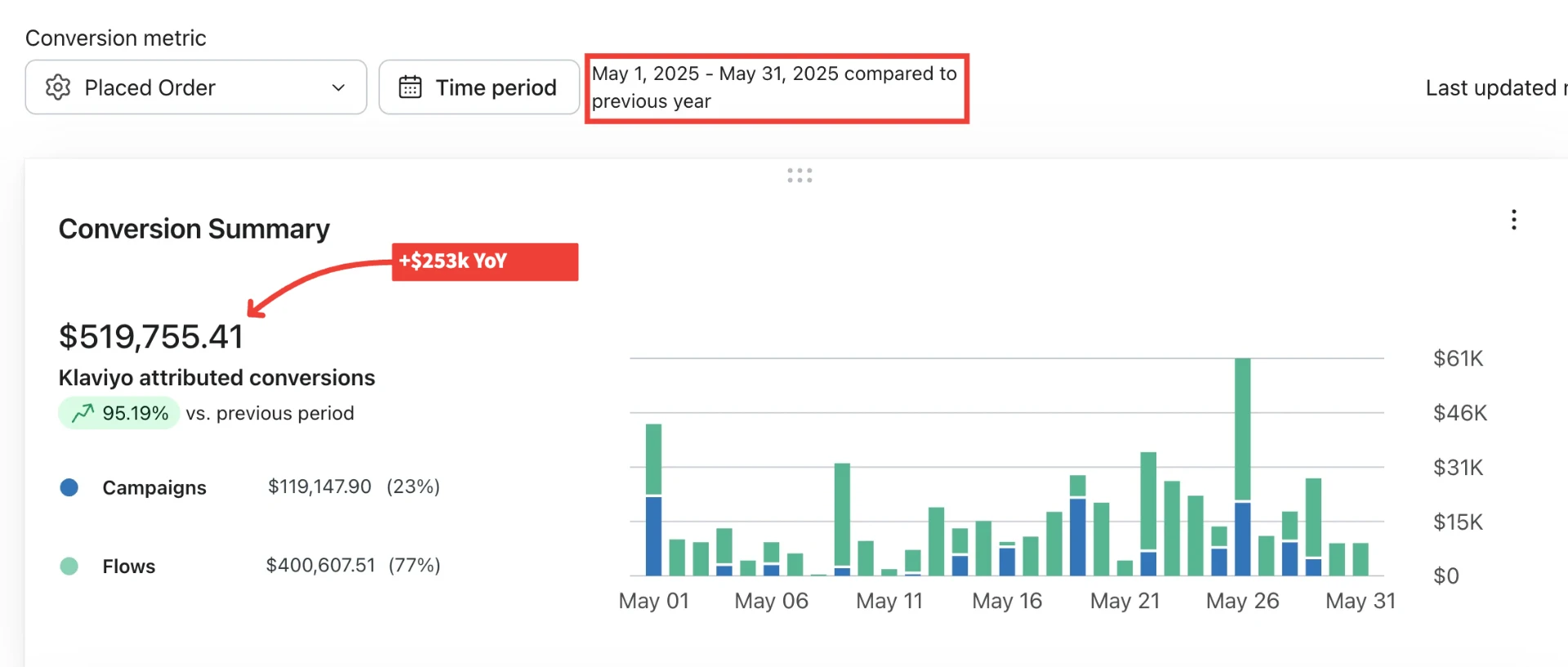The height and width of the screenshot is (667, 1568).
Task: Click the Flows value $400,607.51
Action: [320, 565]
